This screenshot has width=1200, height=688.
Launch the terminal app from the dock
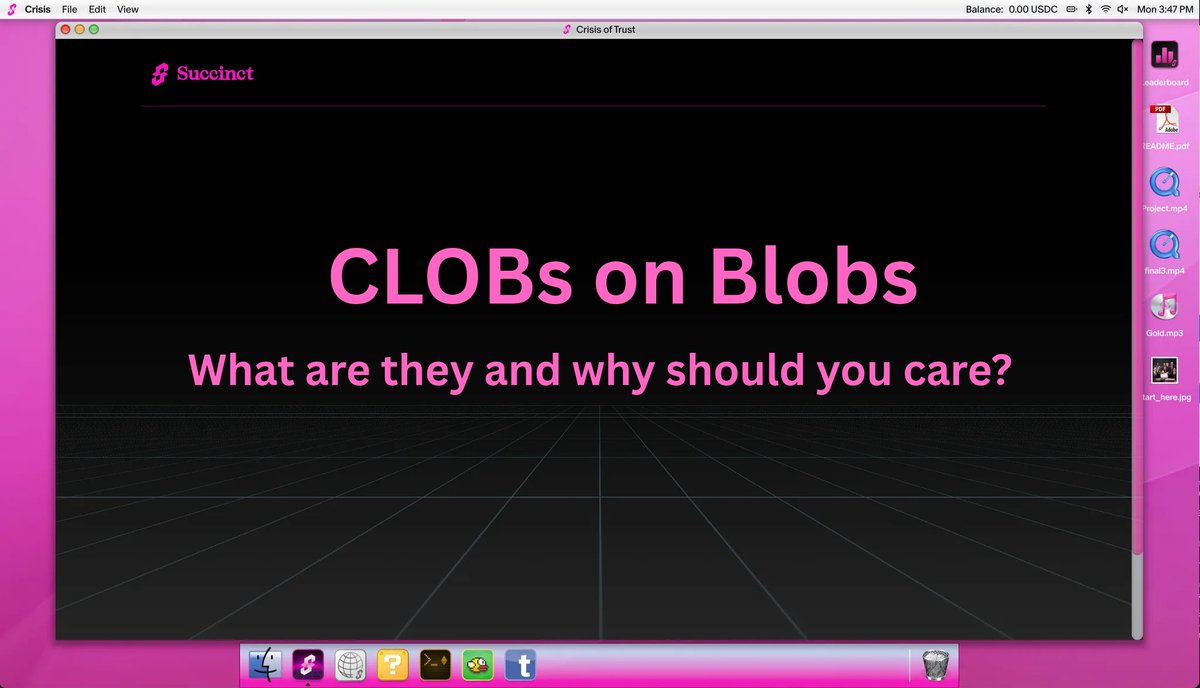click(435, 664)
